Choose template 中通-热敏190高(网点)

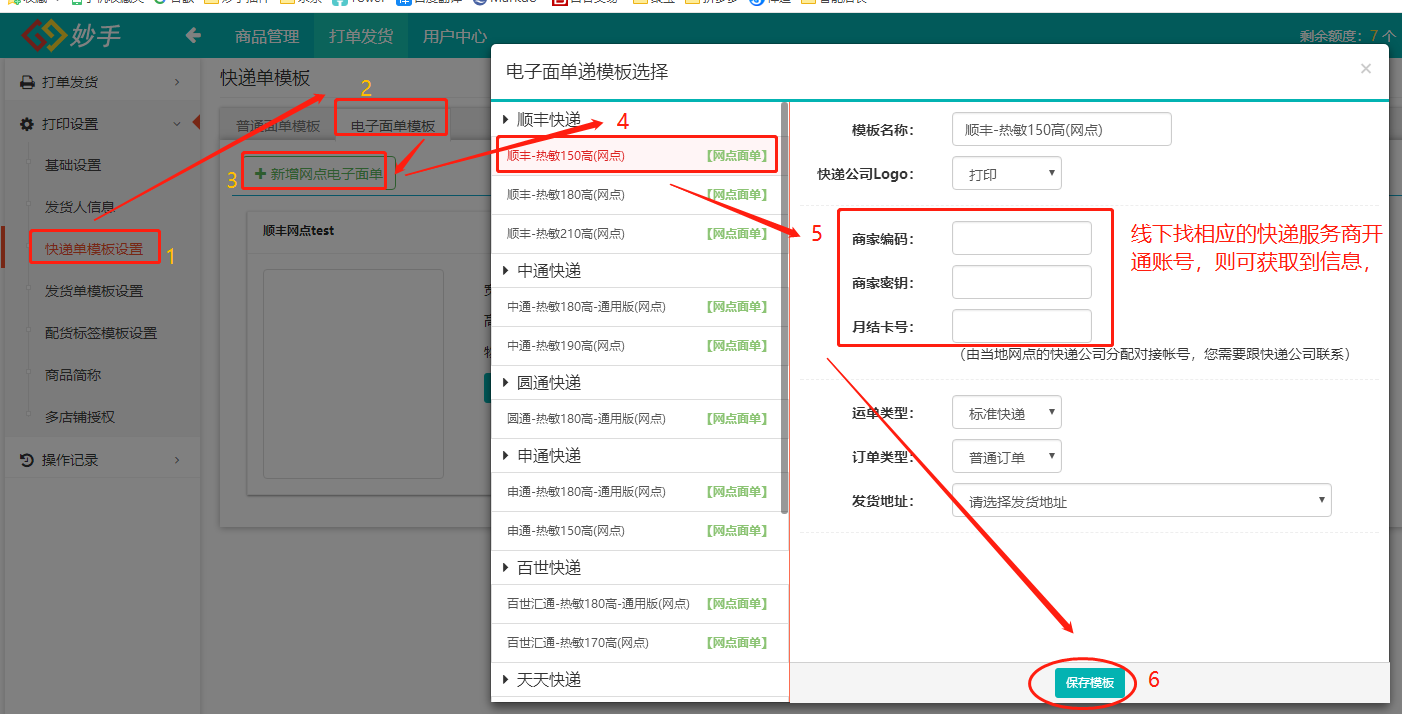coord(634,346)
